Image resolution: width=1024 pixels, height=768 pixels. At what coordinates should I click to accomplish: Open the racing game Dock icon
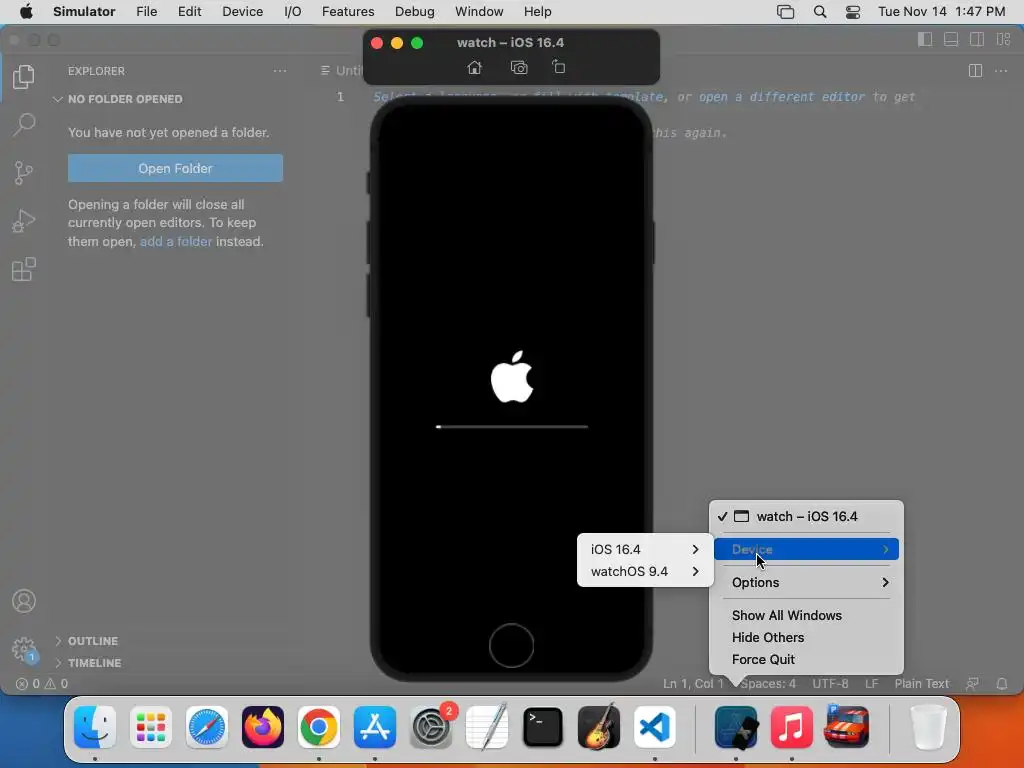(x=847, y=727)
